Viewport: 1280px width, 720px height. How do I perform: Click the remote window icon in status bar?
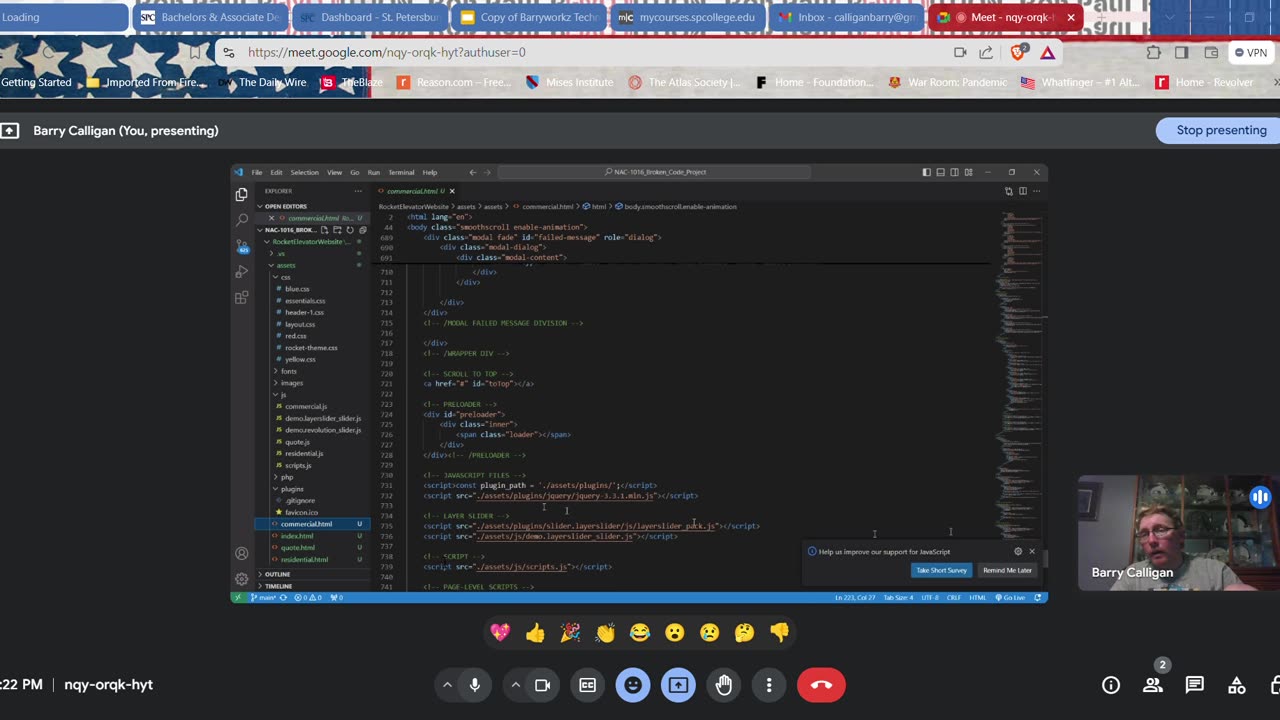(x=237, y=597)
